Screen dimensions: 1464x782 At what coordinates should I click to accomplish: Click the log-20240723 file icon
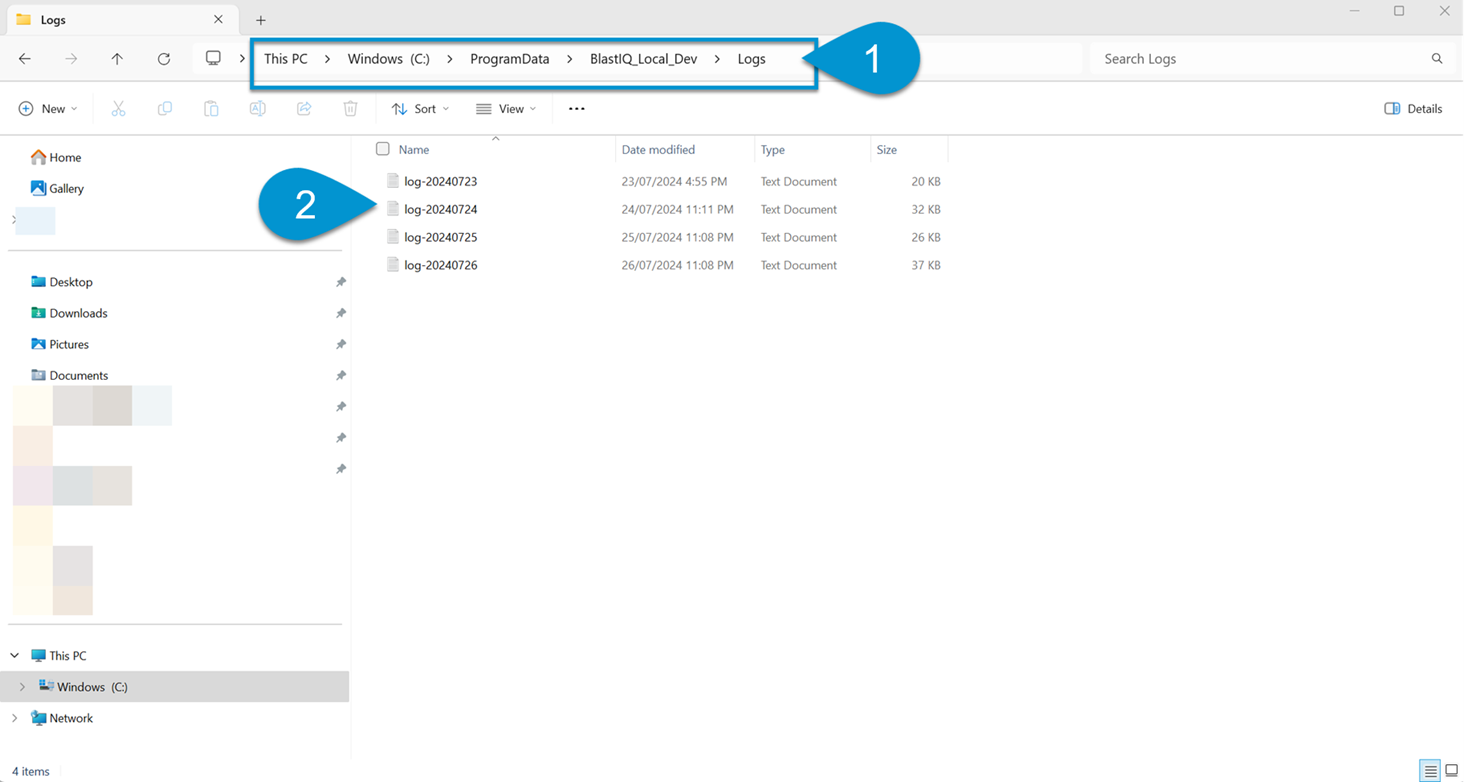[393, 181]
